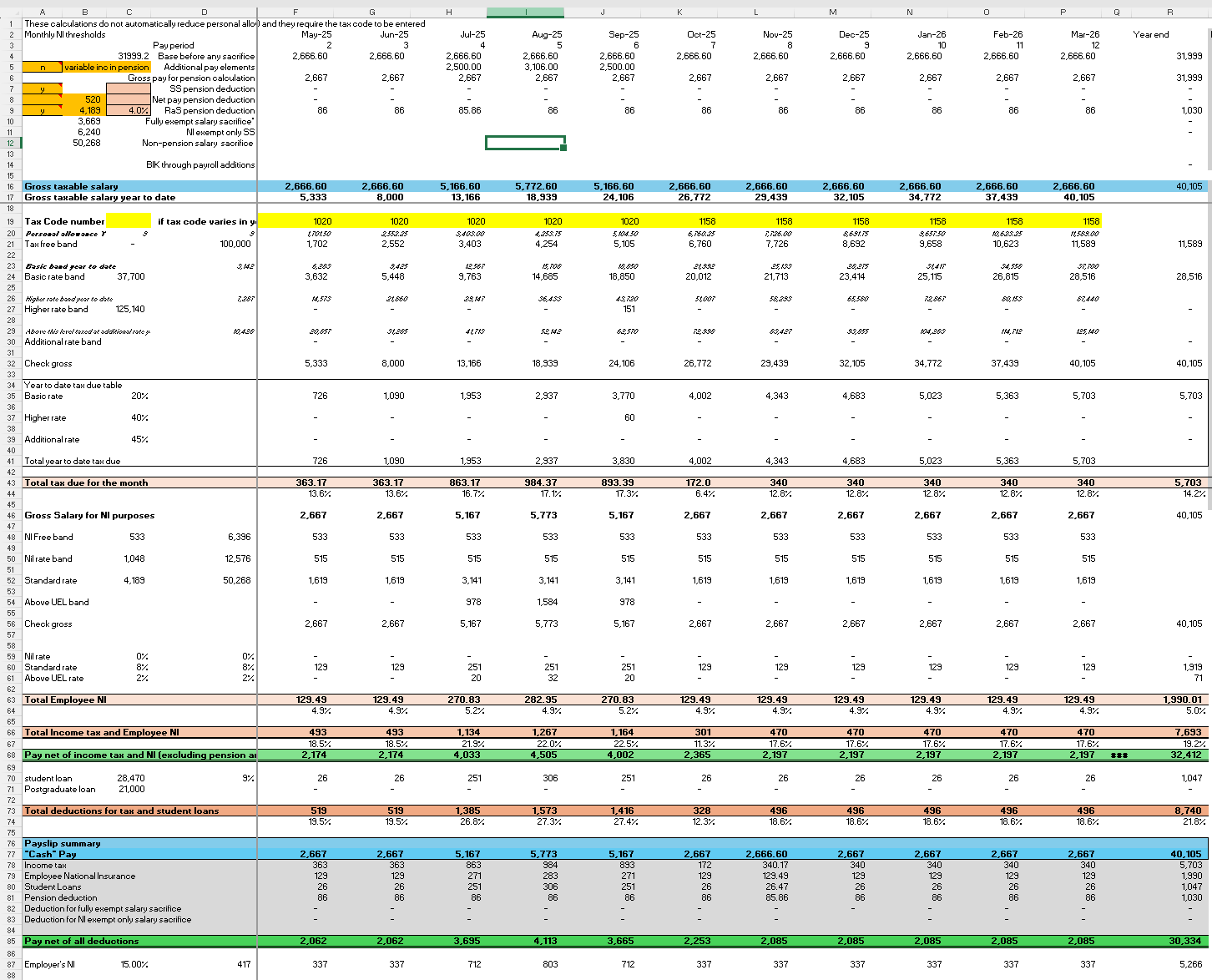Click the '12,576' cell

(237, 558)
